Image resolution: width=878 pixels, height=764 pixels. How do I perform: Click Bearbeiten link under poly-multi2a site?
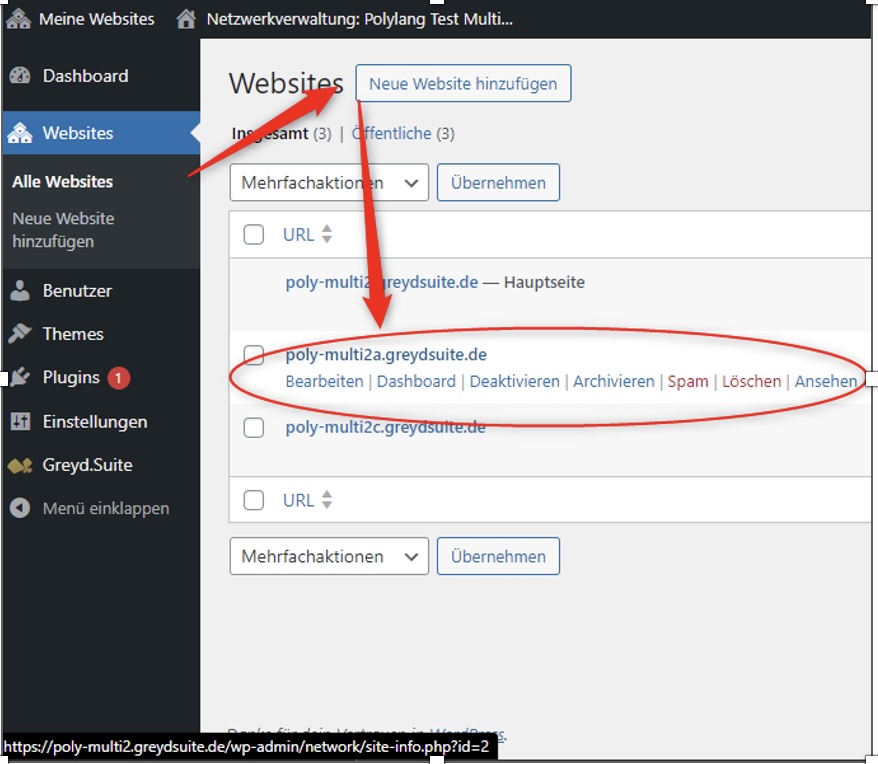(x=324, y=381)
